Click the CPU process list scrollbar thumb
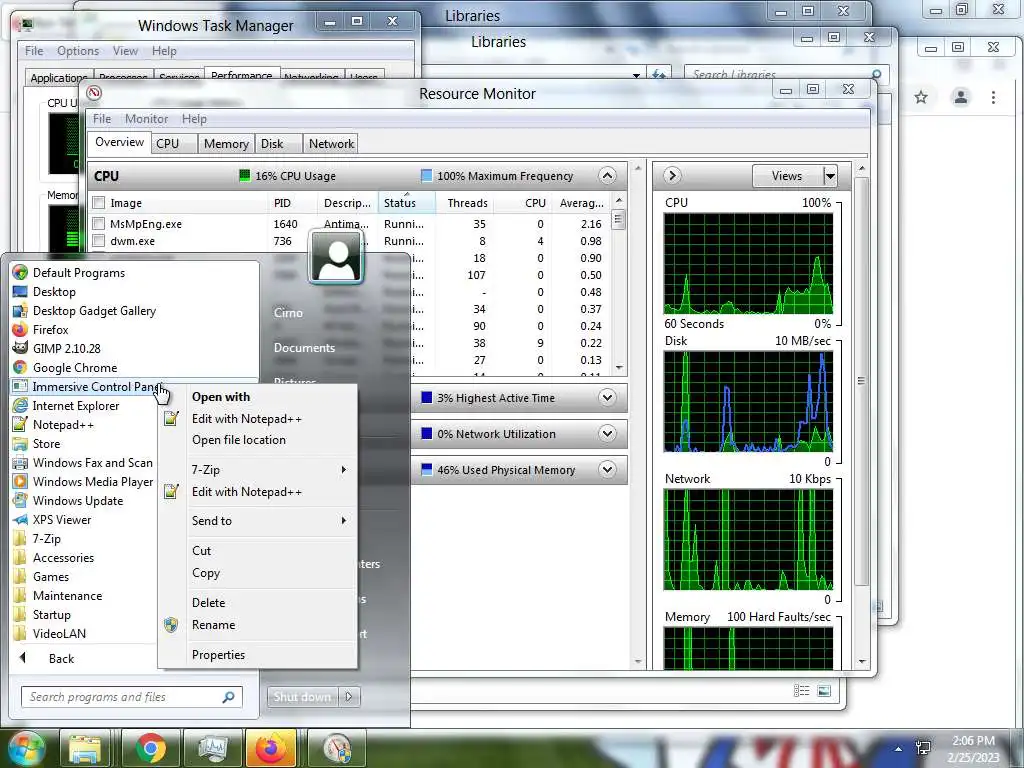This screenshot has width=1024, height=768. point(618,219)
